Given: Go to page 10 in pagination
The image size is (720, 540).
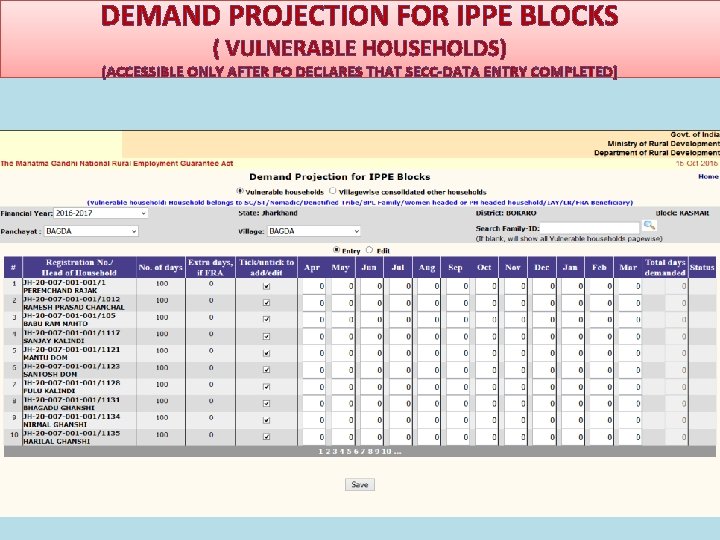Looking at the screenshot, I should coord(386,451).
